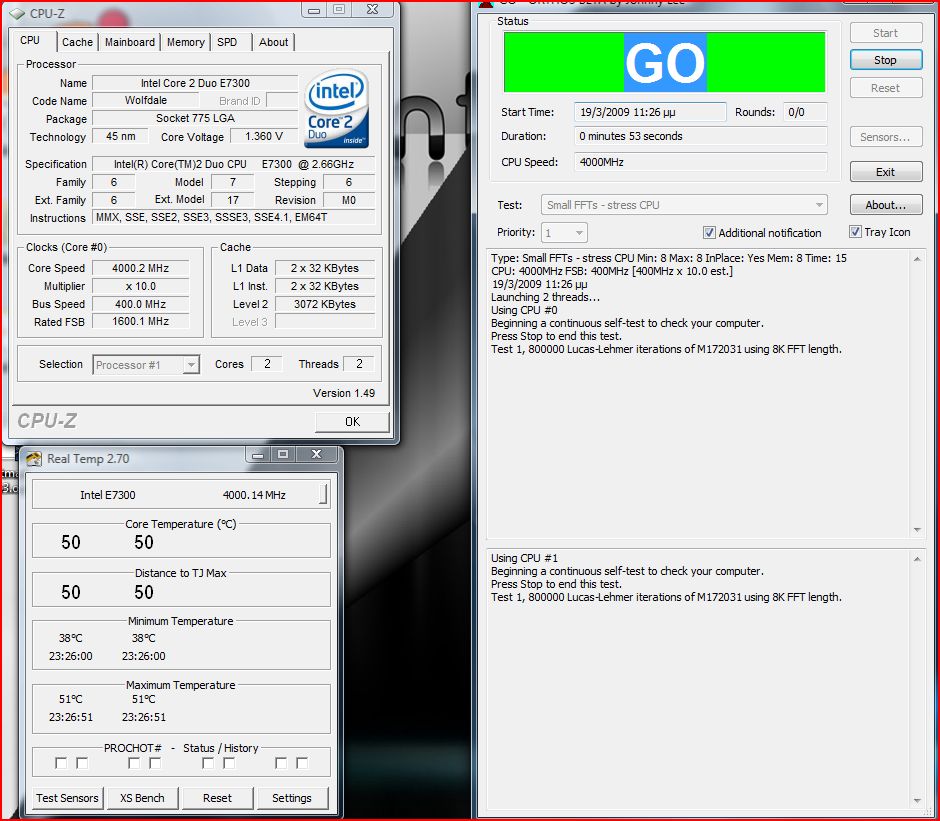Image resolution: width=940 pixels, height=821 pixels.
Task: Click the Rounds value 0/0
Action: [805, 112]
